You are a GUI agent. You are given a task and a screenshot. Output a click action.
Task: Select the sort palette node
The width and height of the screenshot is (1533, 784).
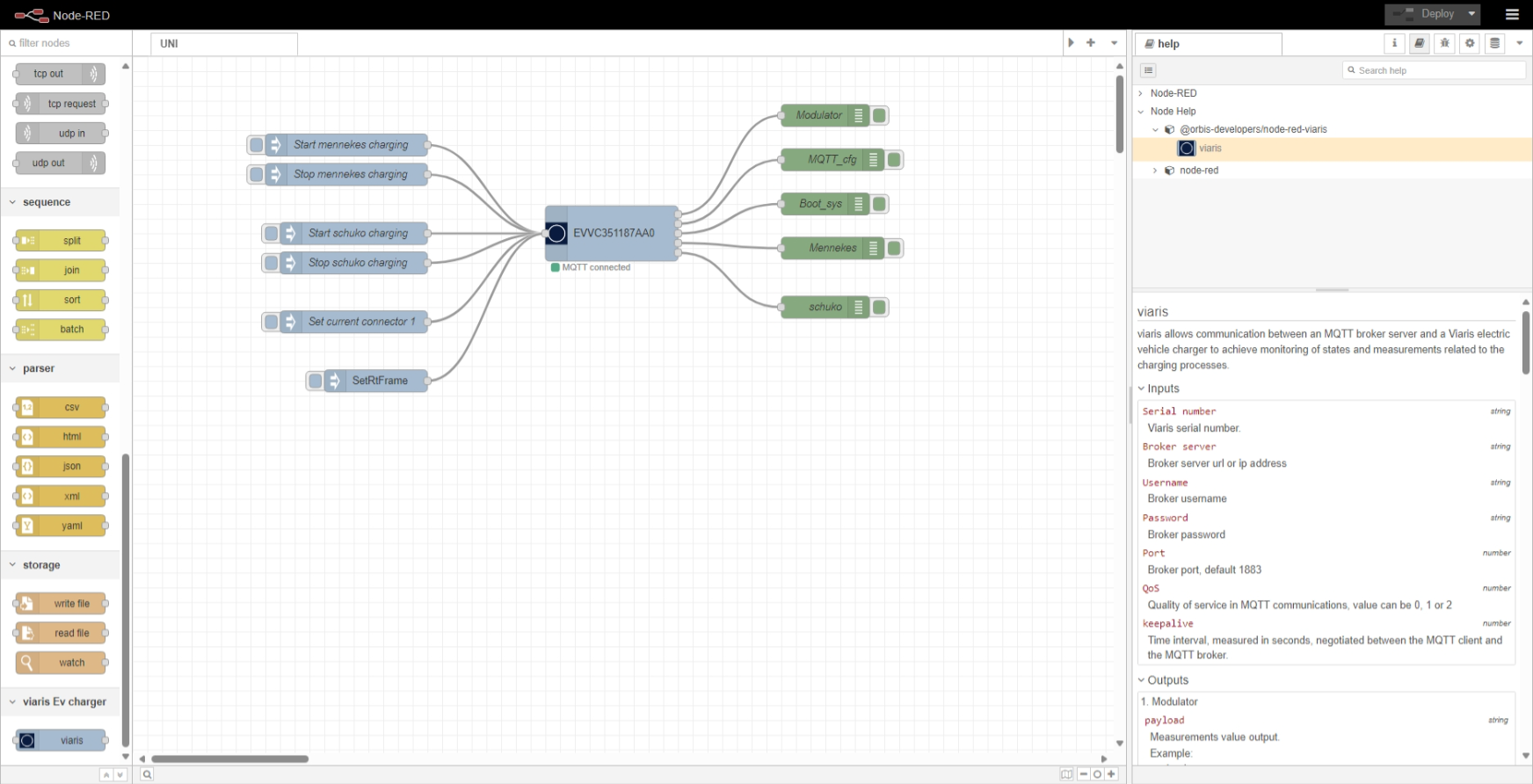60,300
